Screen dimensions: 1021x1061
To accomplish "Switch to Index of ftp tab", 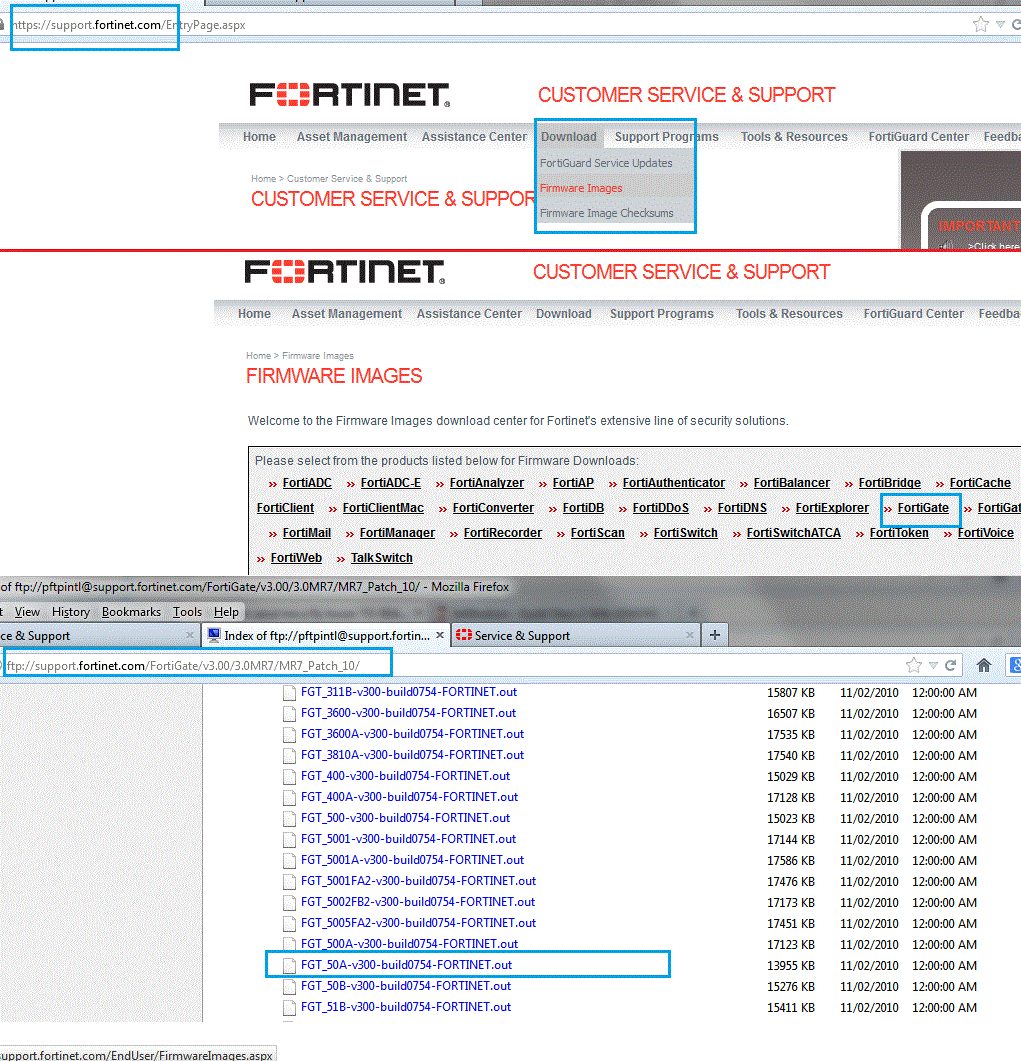I will [326, 635].
